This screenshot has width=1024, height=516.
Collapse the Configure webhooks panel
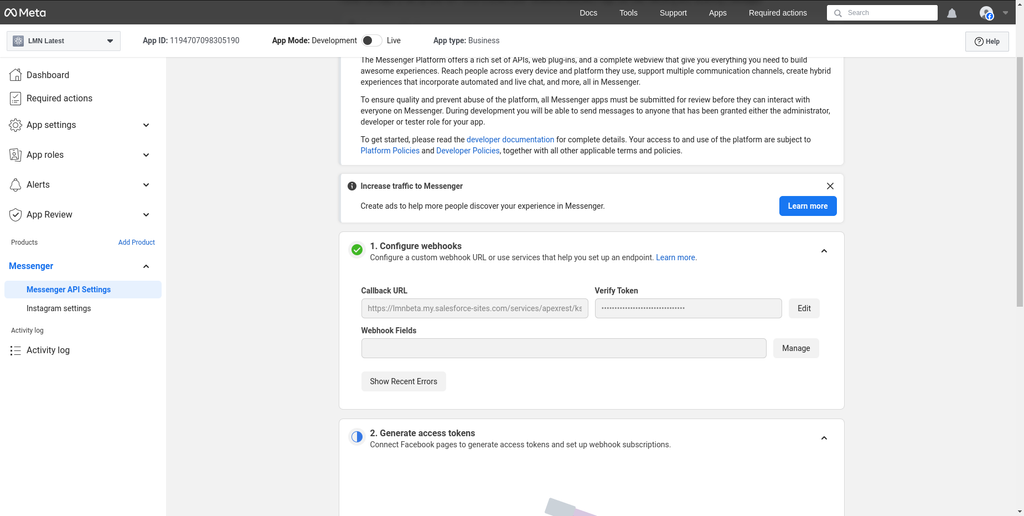tap(824, 251)
